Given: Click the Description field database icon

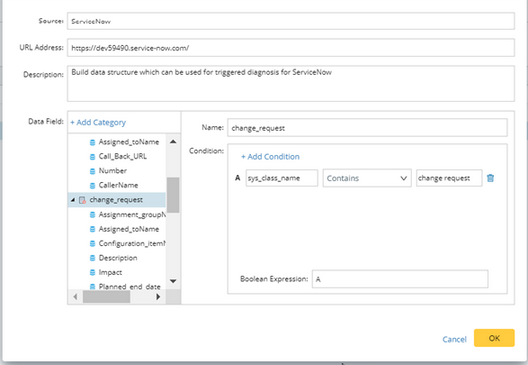Looking at the screenshot, I should point(92,258).
